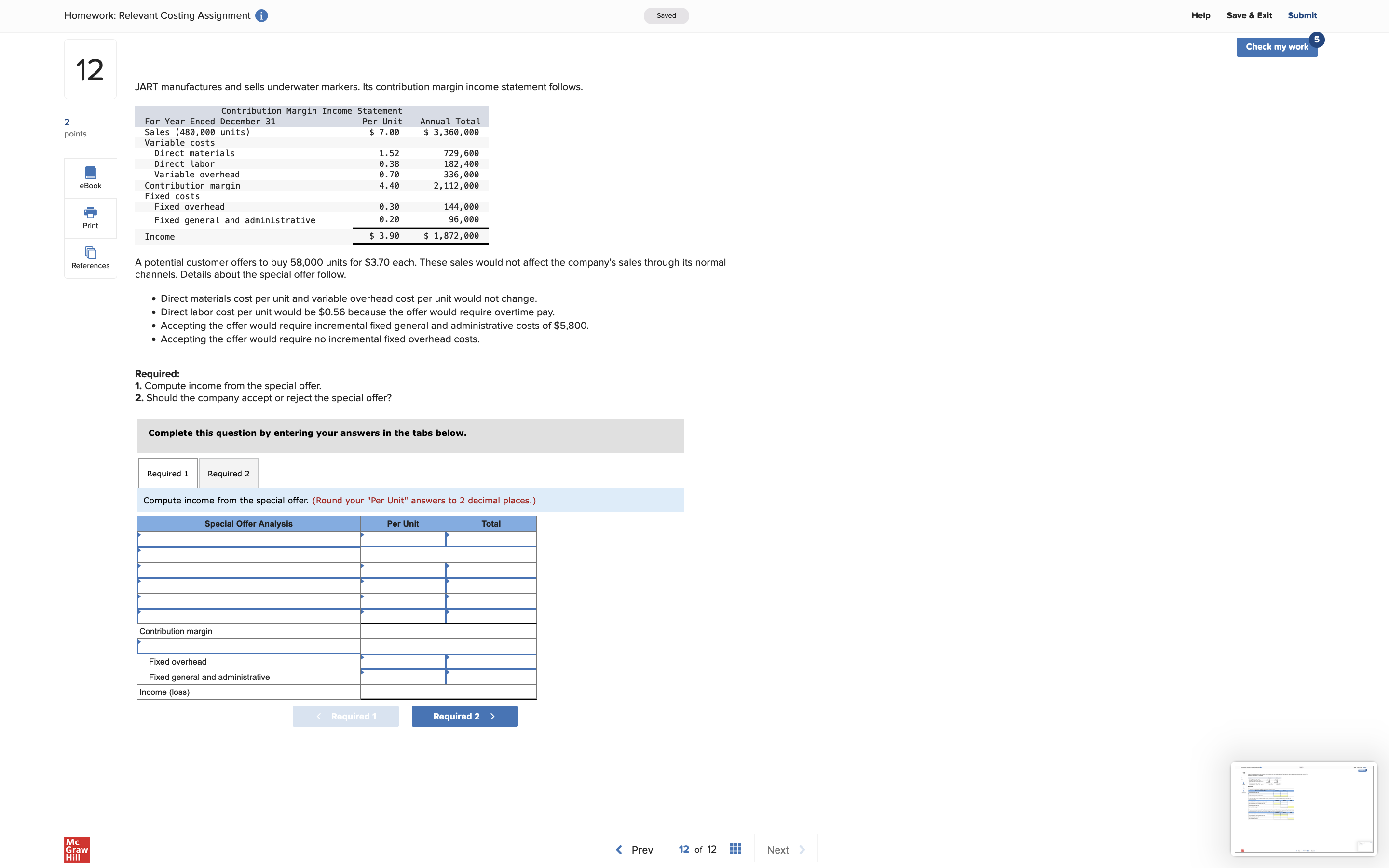Open the eBook resource
Screen dimensions: 1389x868
click(x=90, y=178)
